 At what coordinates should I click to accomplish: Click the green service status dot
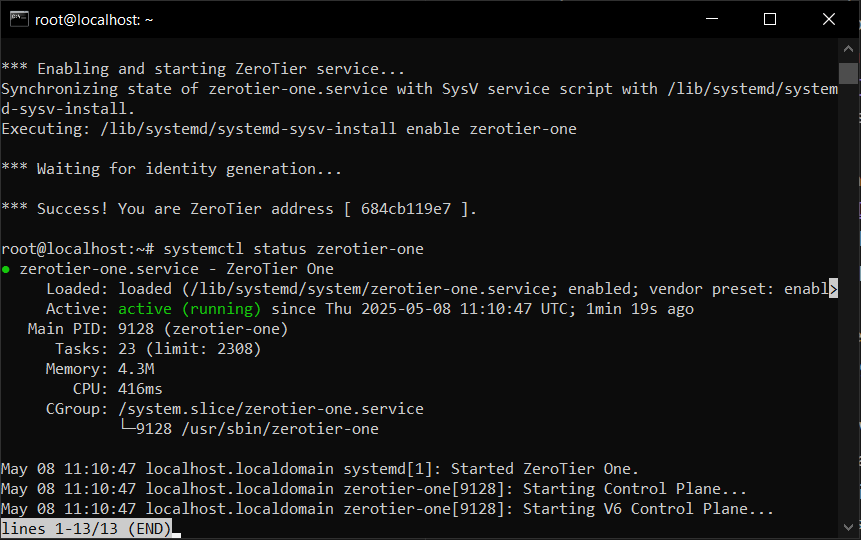click(x=6, y=269)
